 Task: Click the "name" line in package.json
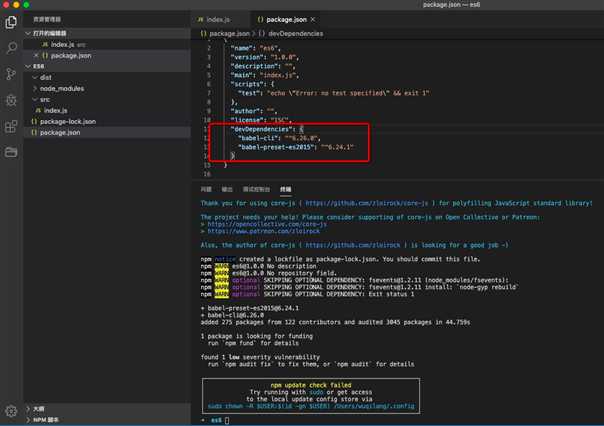coord(256,48)
